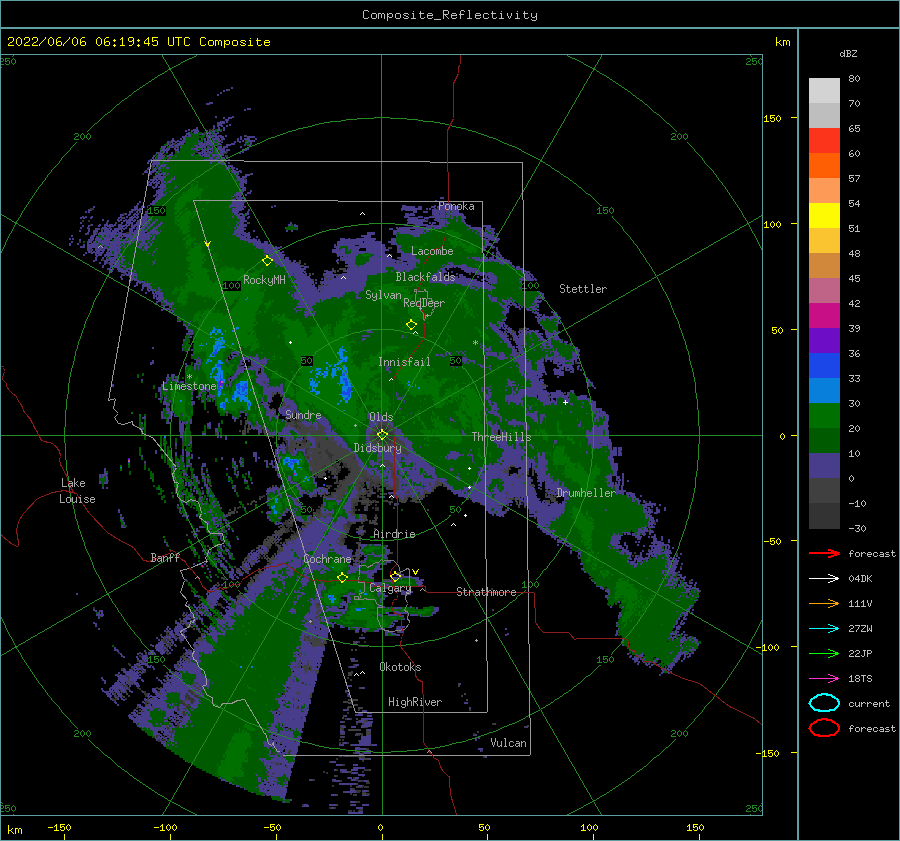Click the 'Lake Louise' map label
900x841 pixels.
click(77, 491)
